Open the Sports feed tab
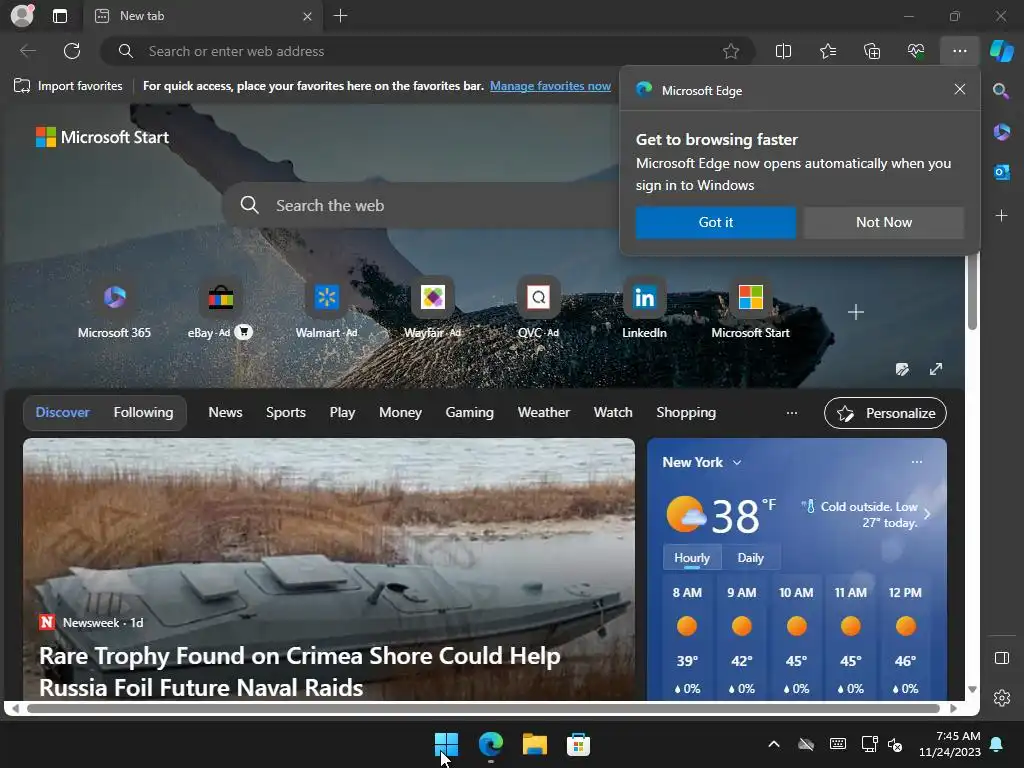This screenshot has height=768, width=1024. 285,413
